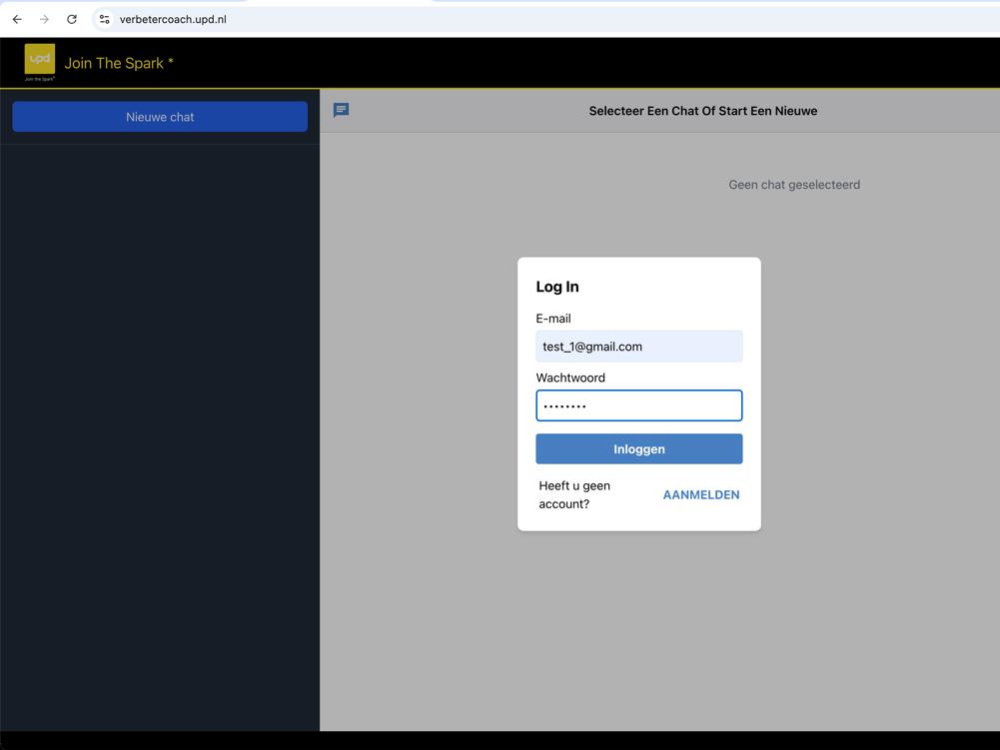
Task: Click the Nieuwe chat button
Action: point(160,117)
